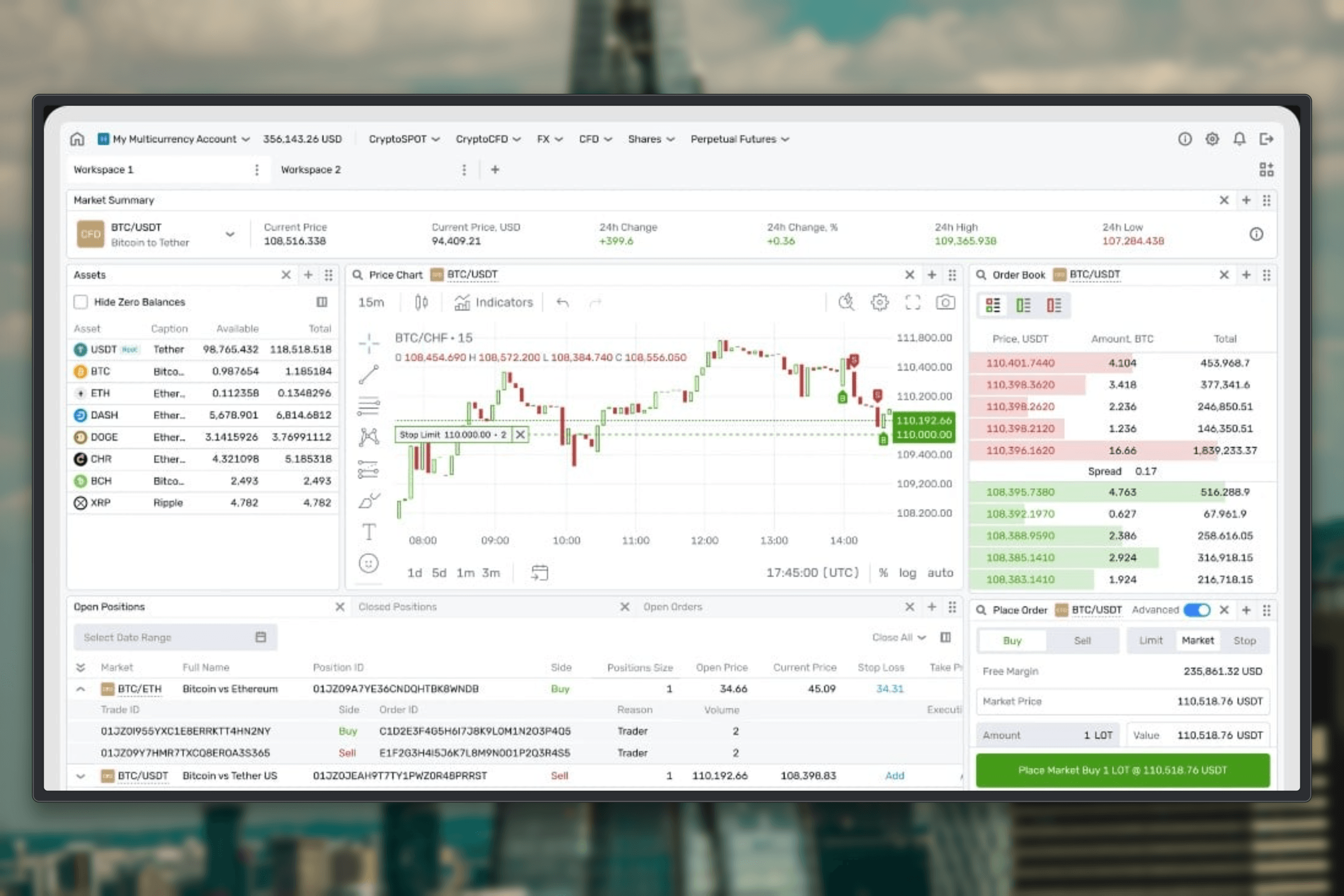
Task: Open the workspace layout grid icon
Action: (1266, 169)
